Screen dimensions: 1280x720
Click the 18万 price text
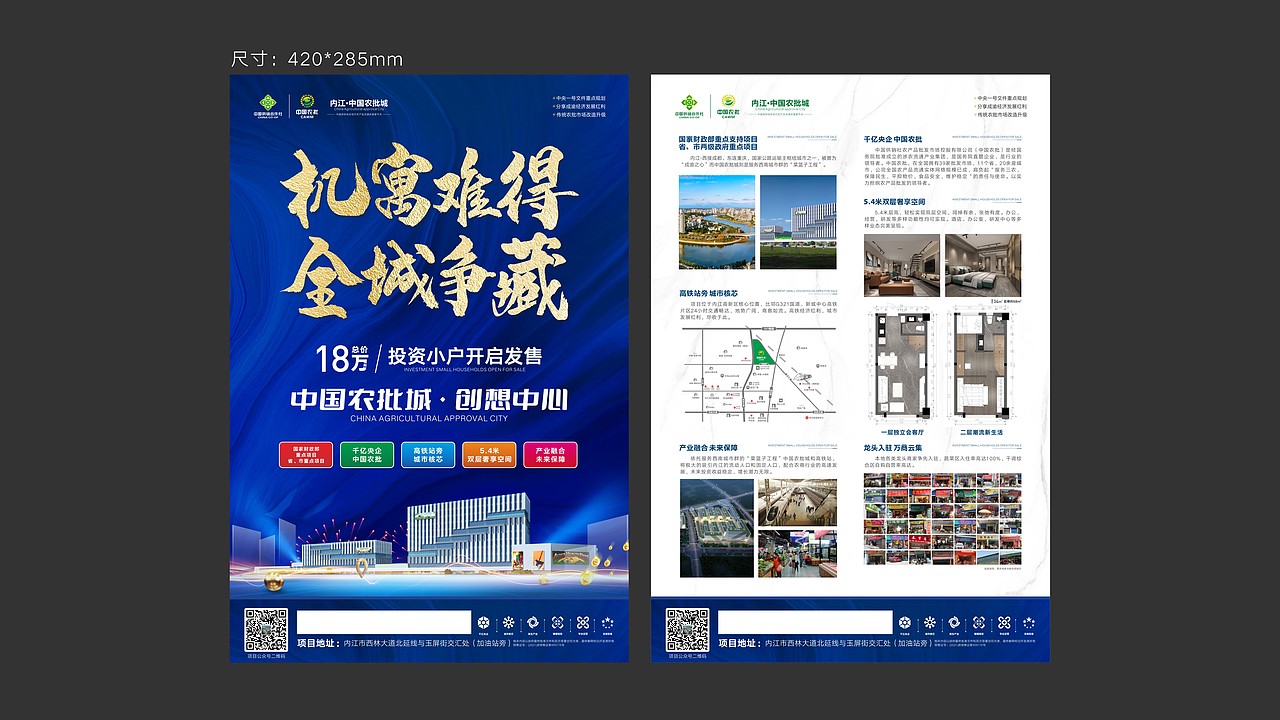[x=342, y=356]
